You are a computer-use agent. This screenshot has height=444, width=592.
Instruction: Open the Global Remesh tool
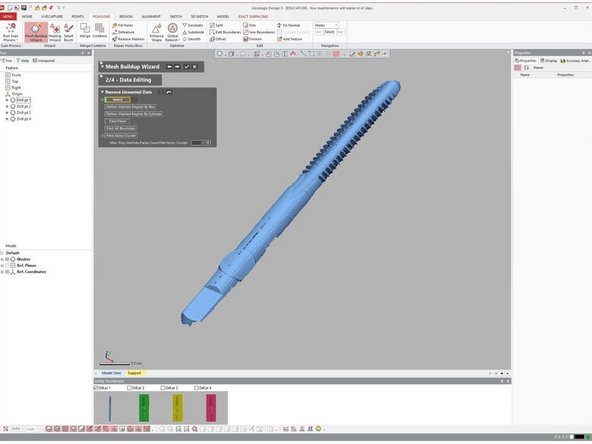[172, 32]
